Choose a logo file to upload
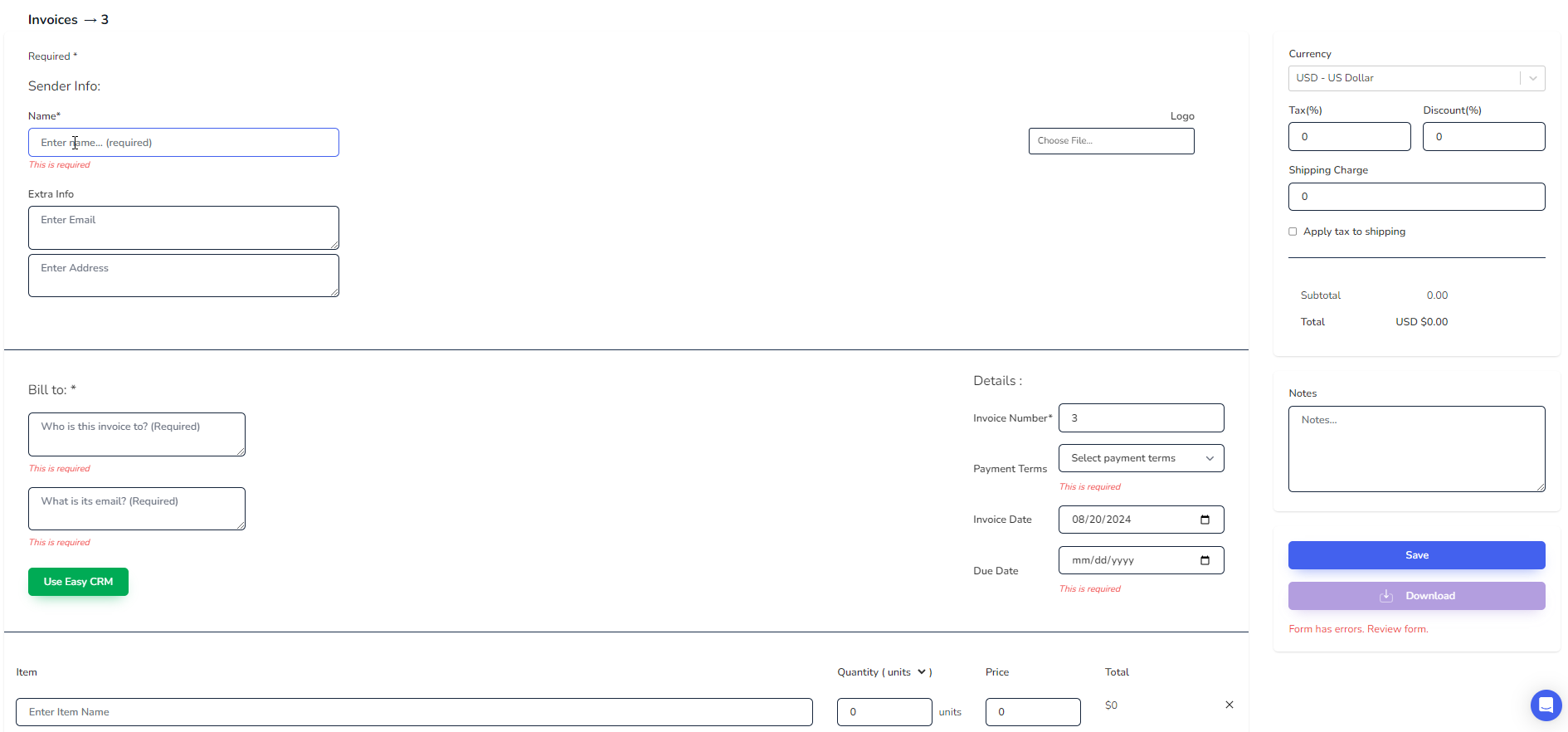 (x=1110, y=141)
